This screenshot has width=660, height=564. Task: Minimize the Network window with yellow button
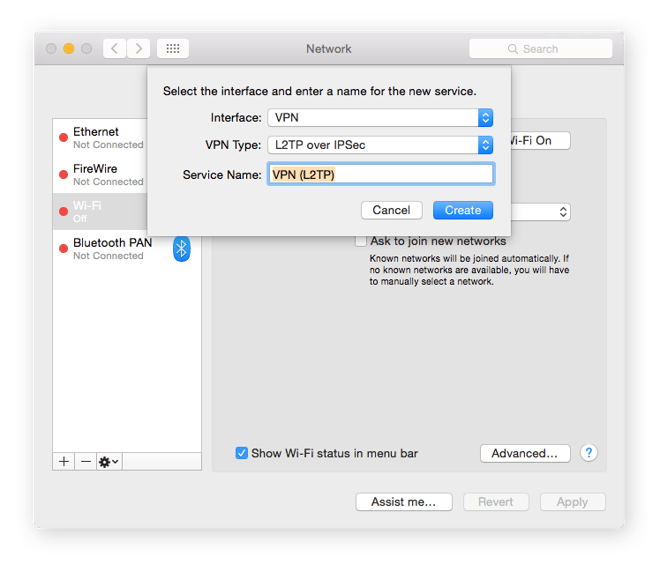click(x=69, y=49)
